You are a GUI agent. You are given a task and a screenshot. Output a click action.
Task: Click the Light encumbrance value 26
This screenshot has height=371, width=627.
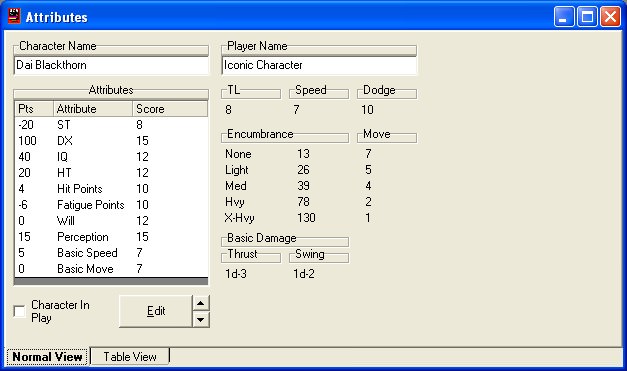pyautogui.click(x=303, y=170)
